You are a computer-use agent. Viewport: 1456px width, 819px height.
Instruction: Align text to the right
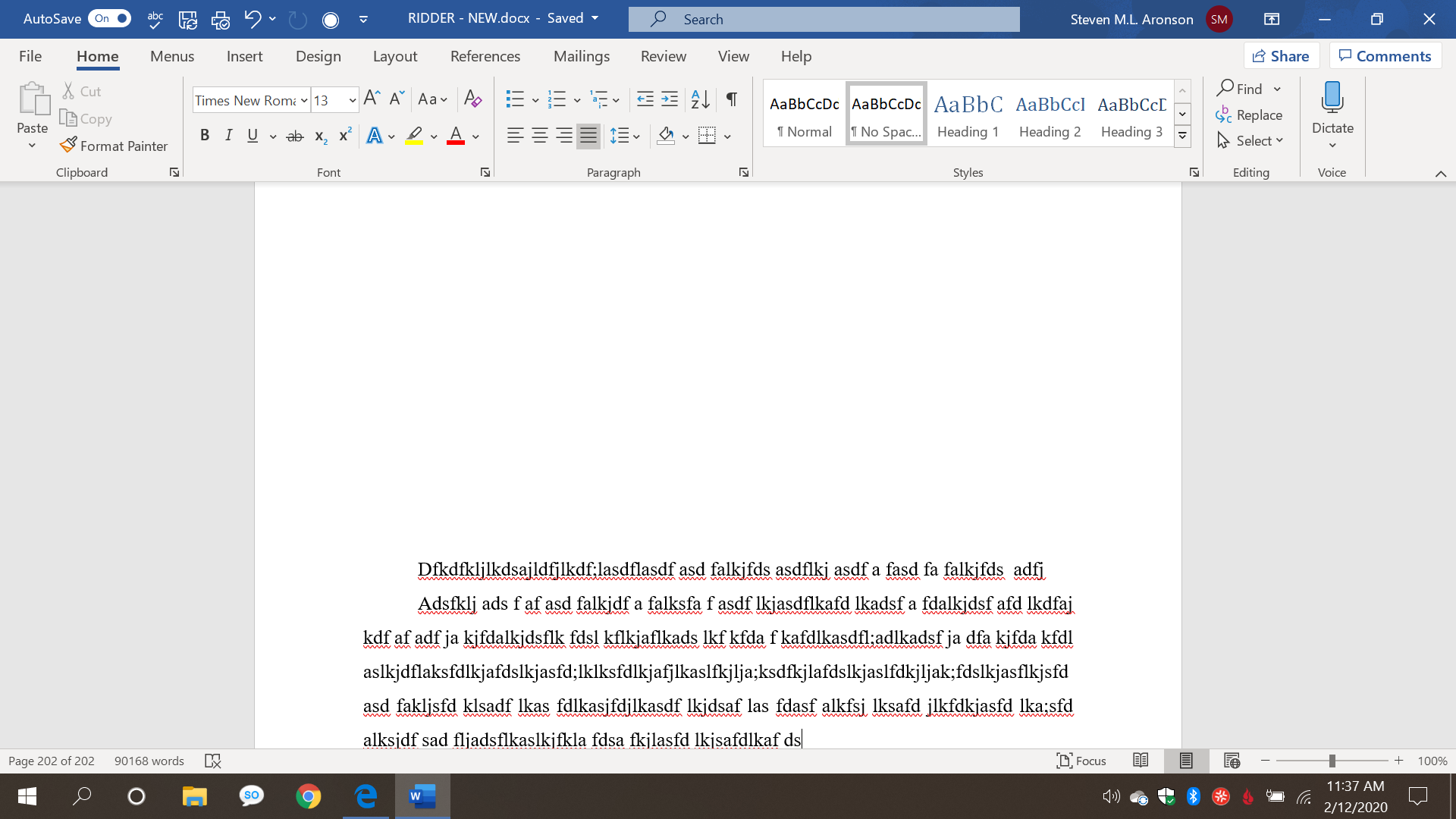564,136
